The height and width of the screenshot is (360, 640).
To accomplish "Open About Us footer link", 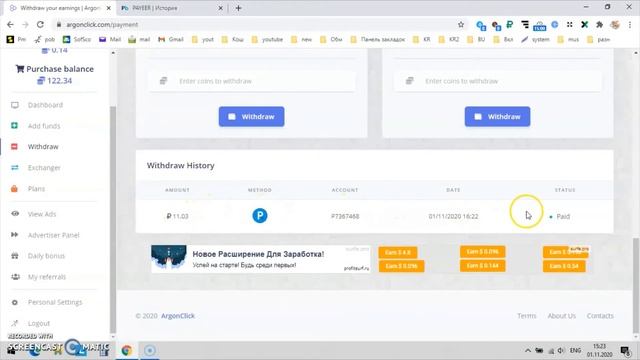I will pos(561,316).
